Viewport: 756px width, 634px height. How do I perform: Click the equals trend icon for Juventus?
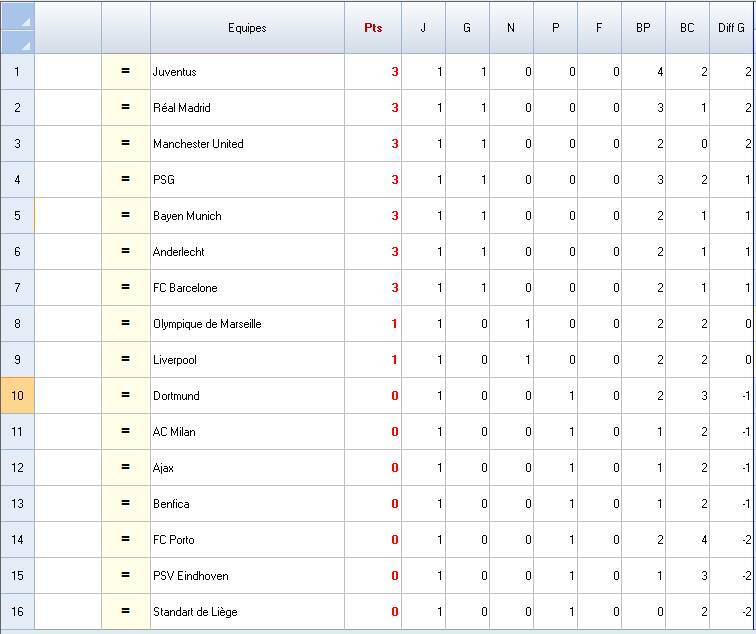126,72
